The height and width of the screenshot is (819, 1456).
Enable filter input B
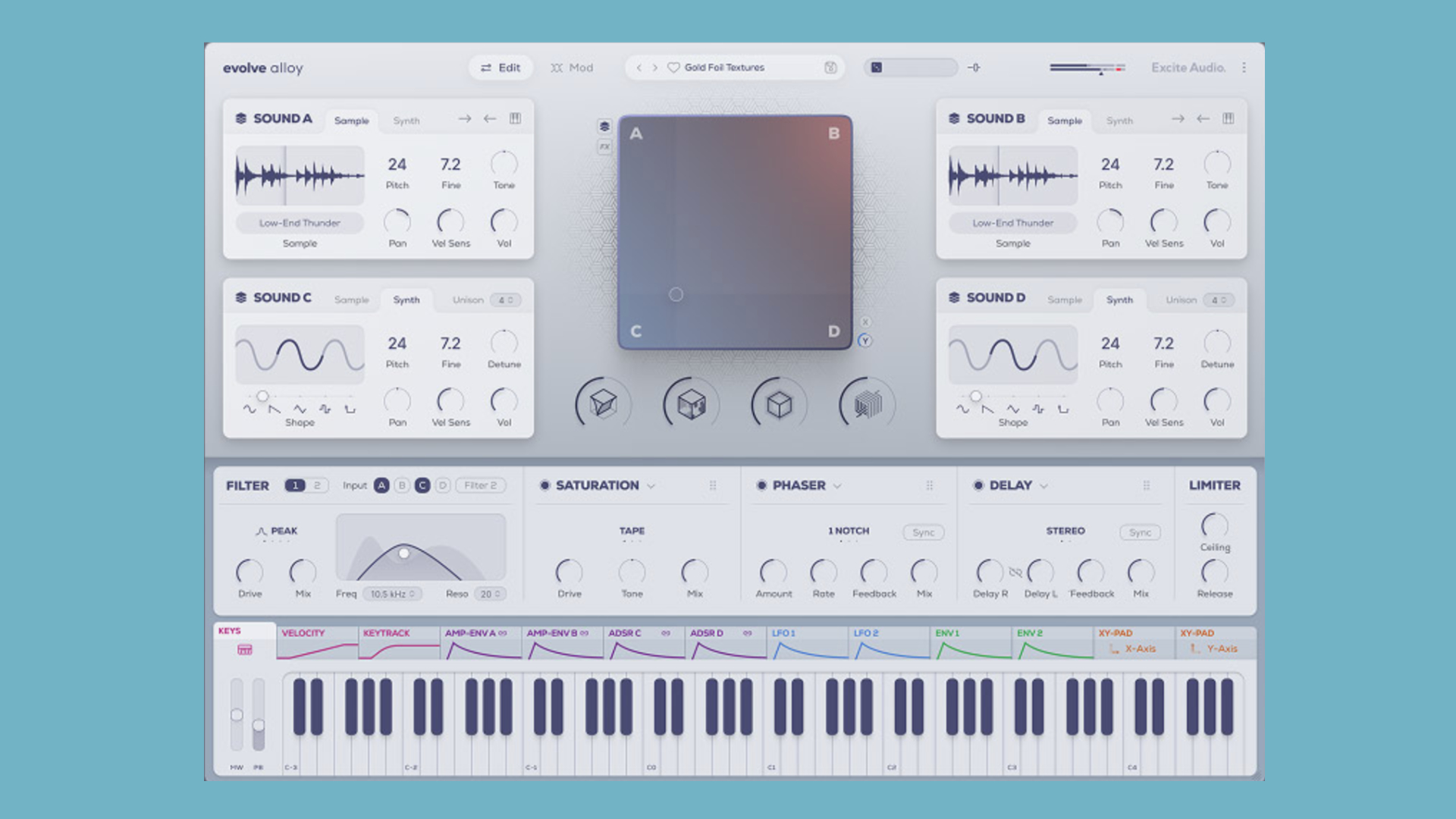(402, 485)
